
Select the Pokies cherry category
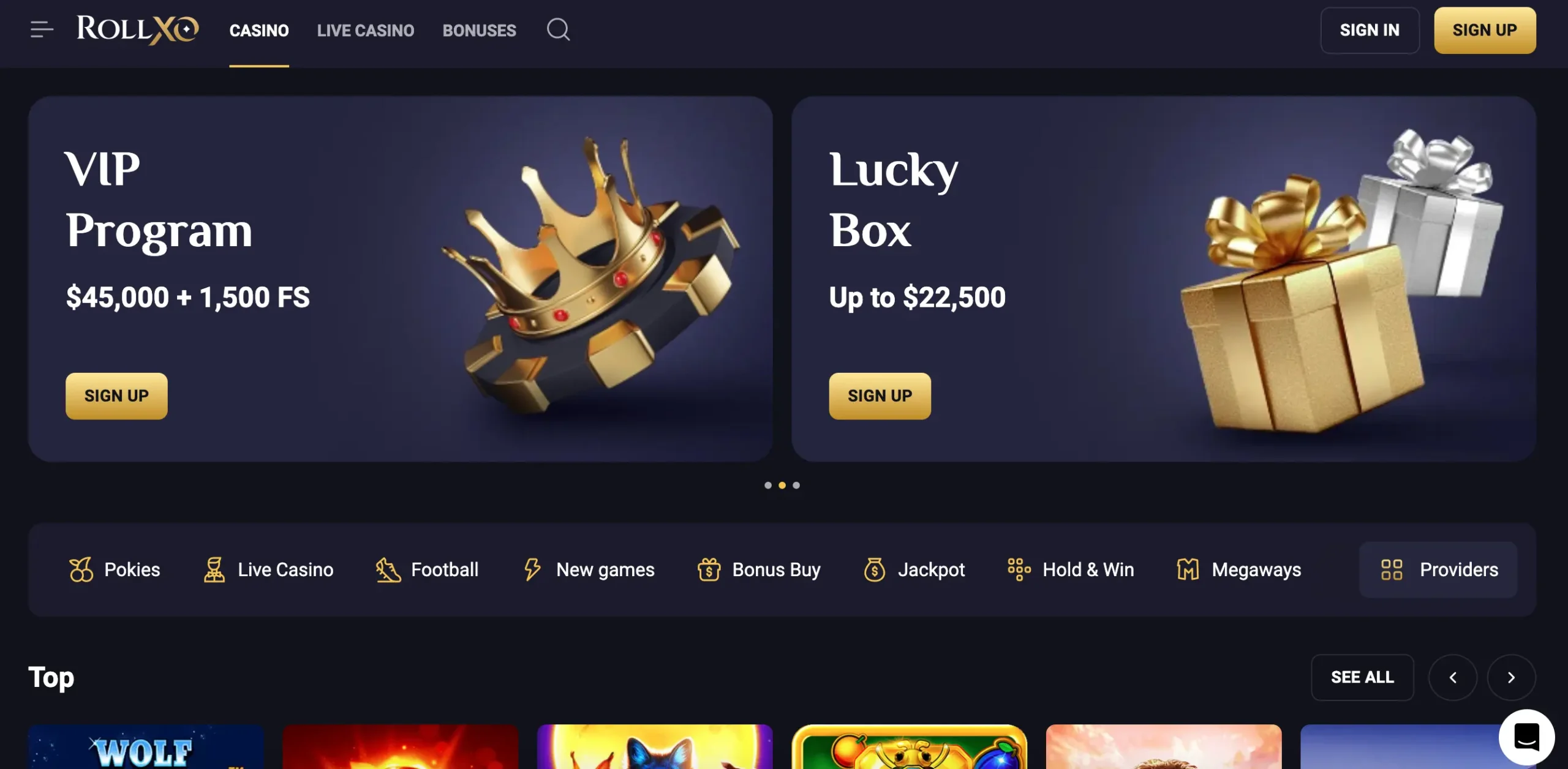pyautogui.click(x=115, y=569)
